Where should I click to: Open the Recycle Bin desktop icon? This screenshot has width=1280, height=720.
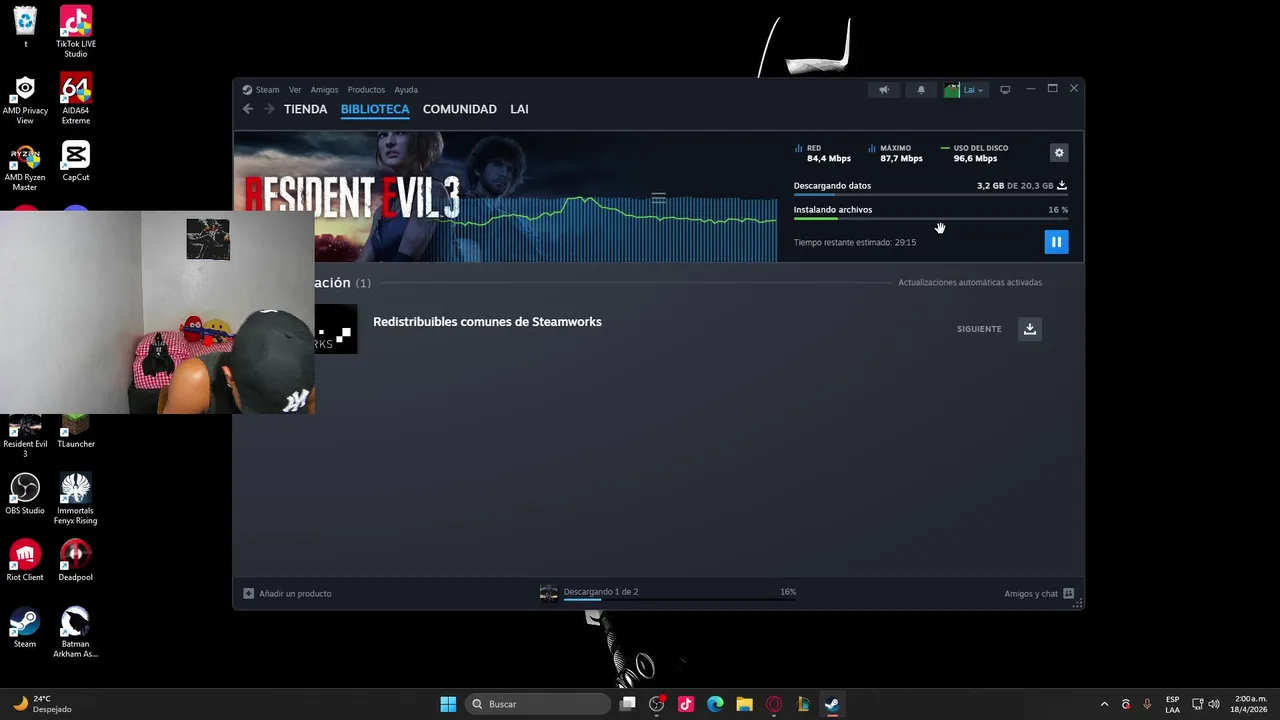[x=25, y=27]
